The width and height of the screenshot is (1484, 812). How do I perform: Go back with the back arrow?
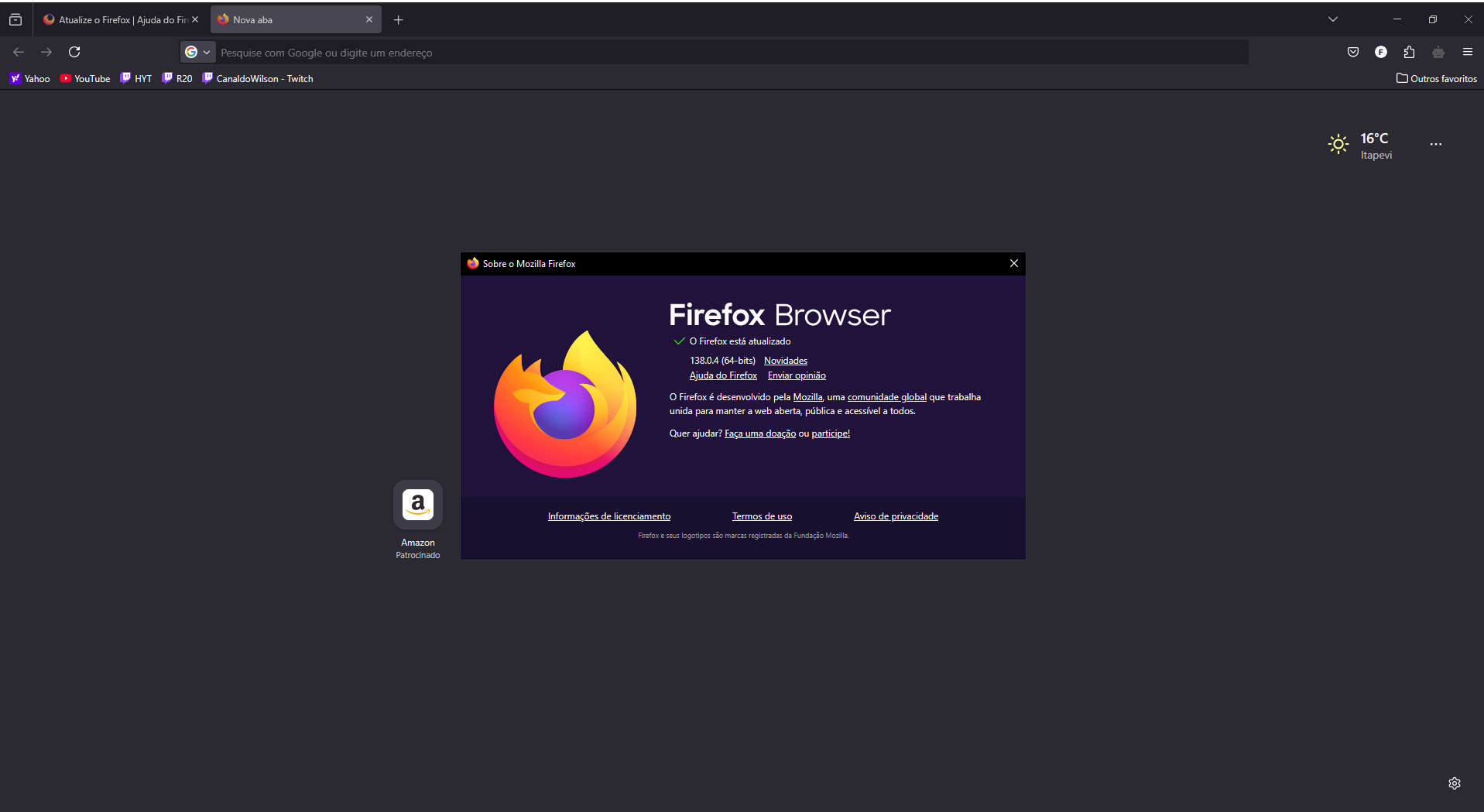19,52
